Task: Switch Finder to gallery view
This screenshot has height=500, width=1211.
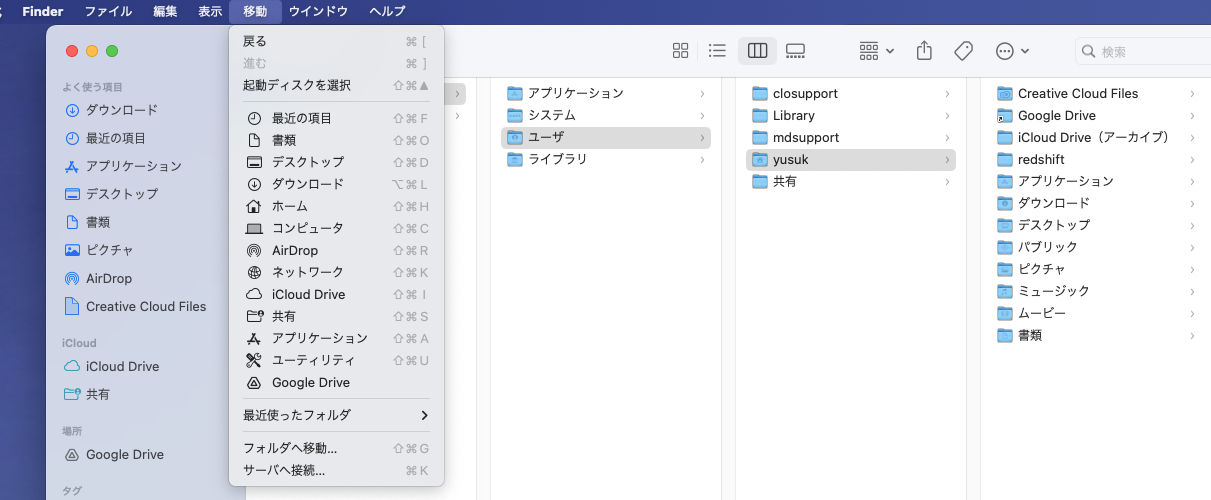Action: click(x=796, y=51)
